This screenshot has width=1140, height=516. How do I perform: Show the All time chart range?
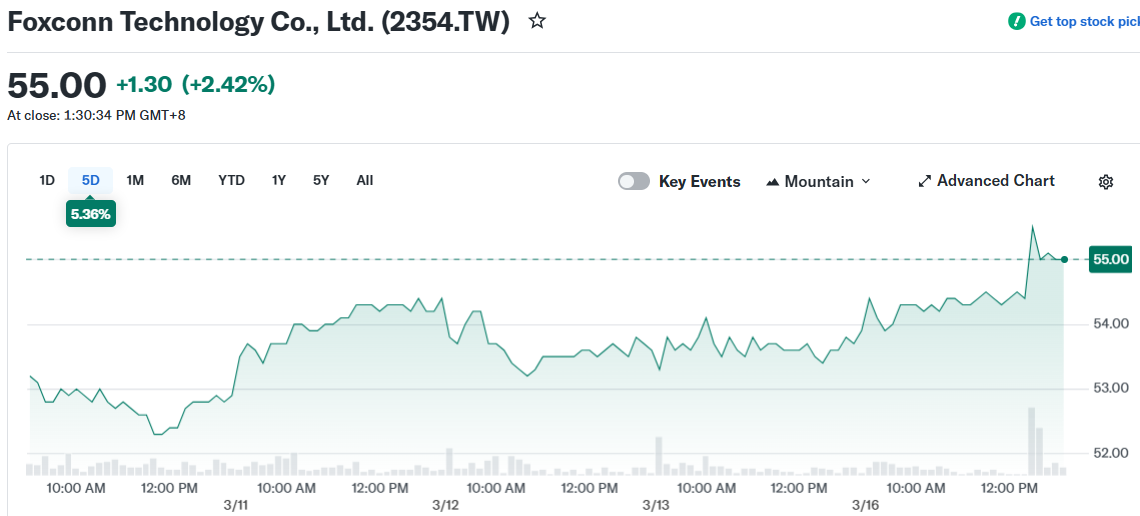(365, 180)
